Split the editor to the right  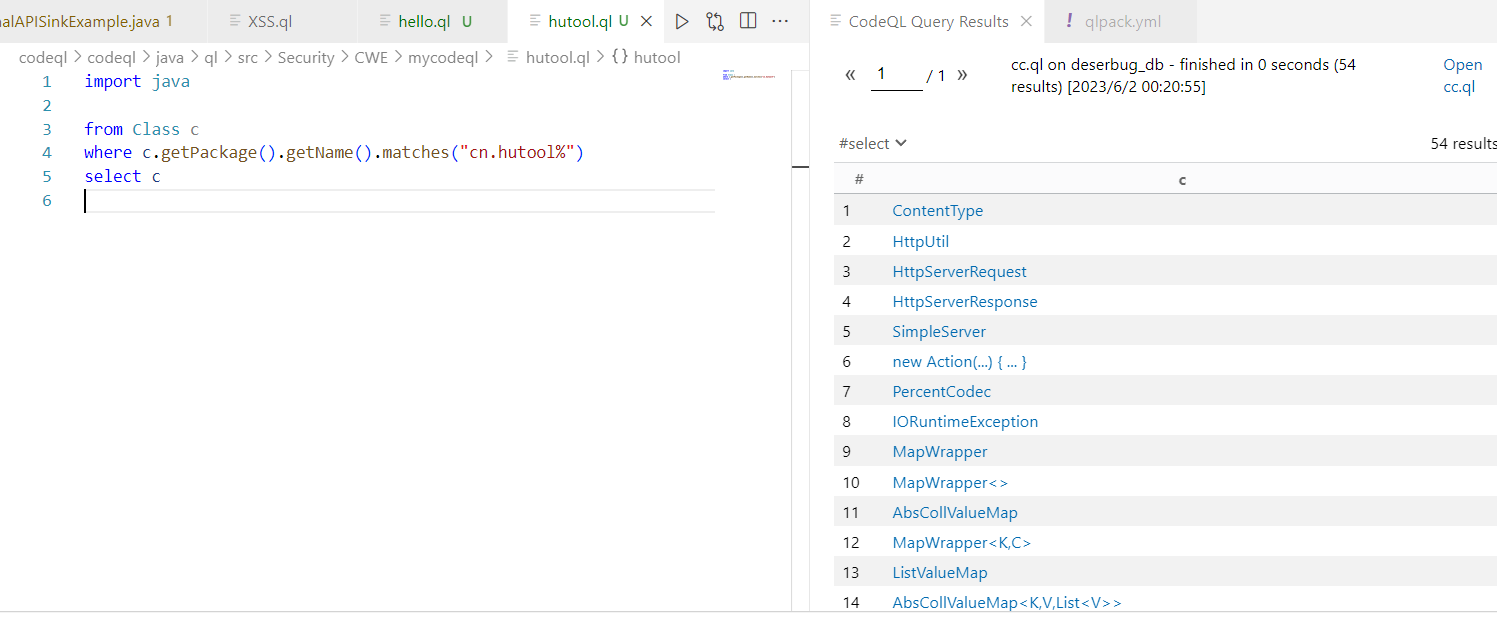[748, 21]
